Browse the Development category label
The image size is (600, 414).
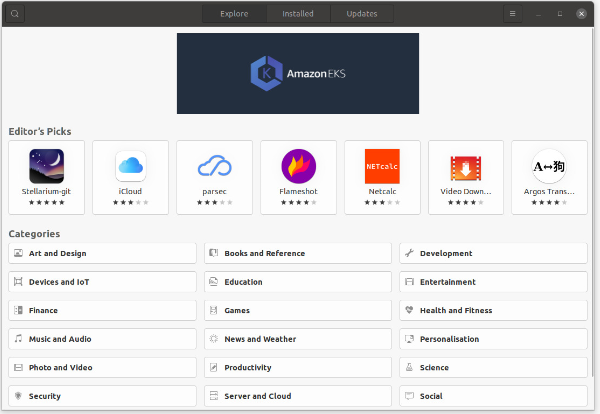click(446, 253)
